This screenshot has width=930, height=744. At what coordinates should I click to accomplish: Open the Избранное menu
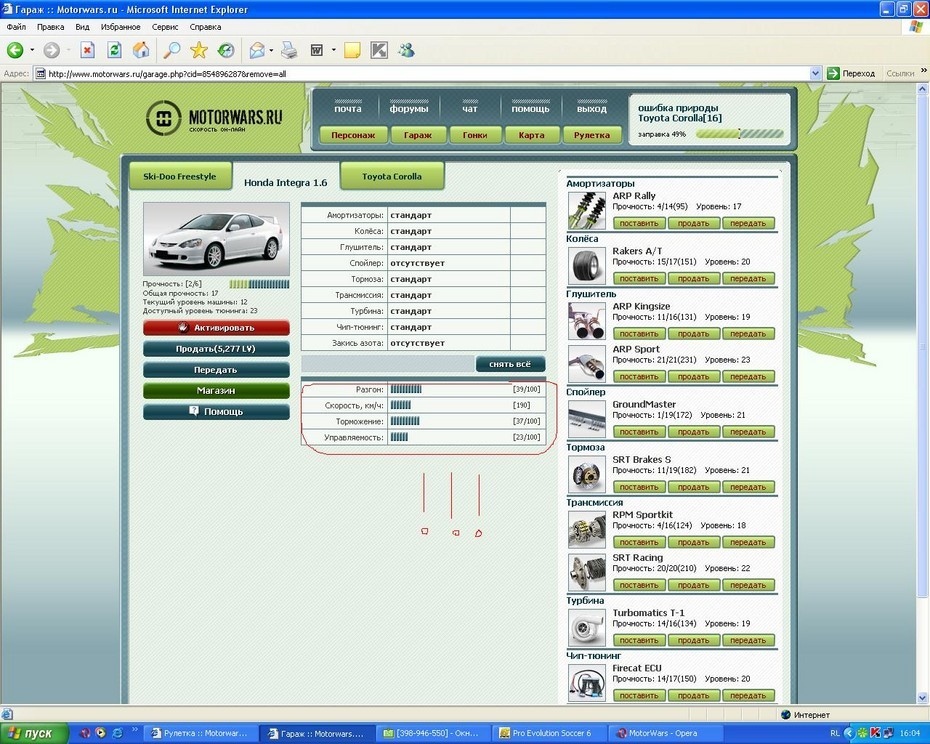pyautogui.click(x=120, y=27)
